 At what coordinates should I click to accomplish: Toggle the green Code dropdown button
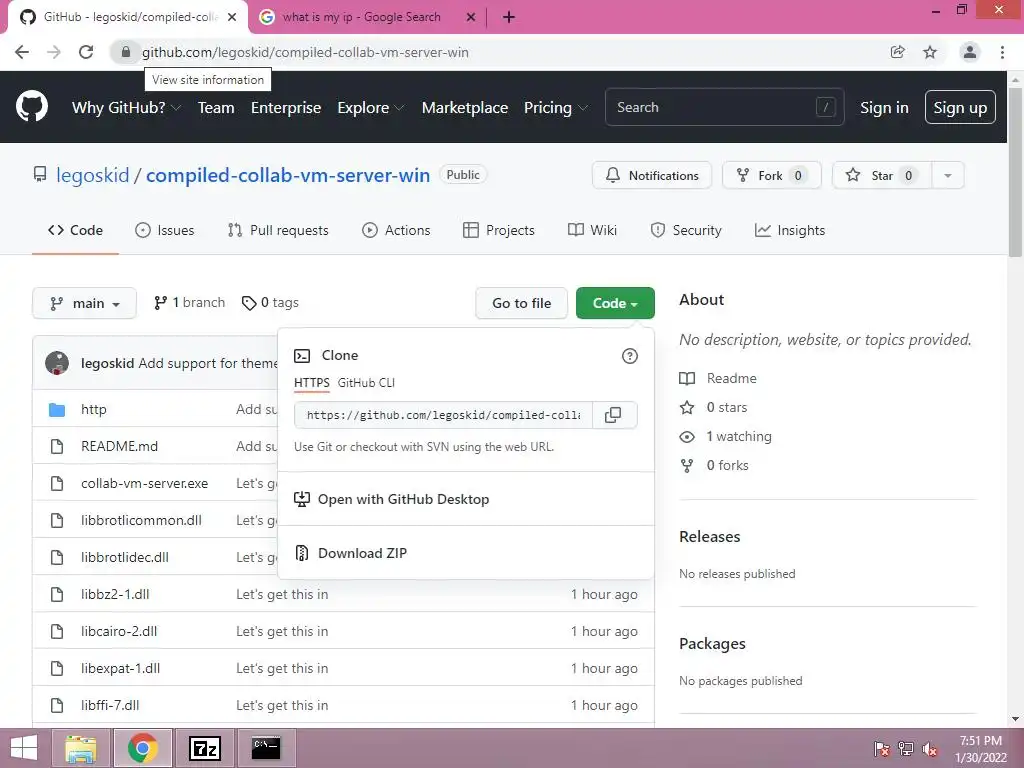click(x=615, y=303)
